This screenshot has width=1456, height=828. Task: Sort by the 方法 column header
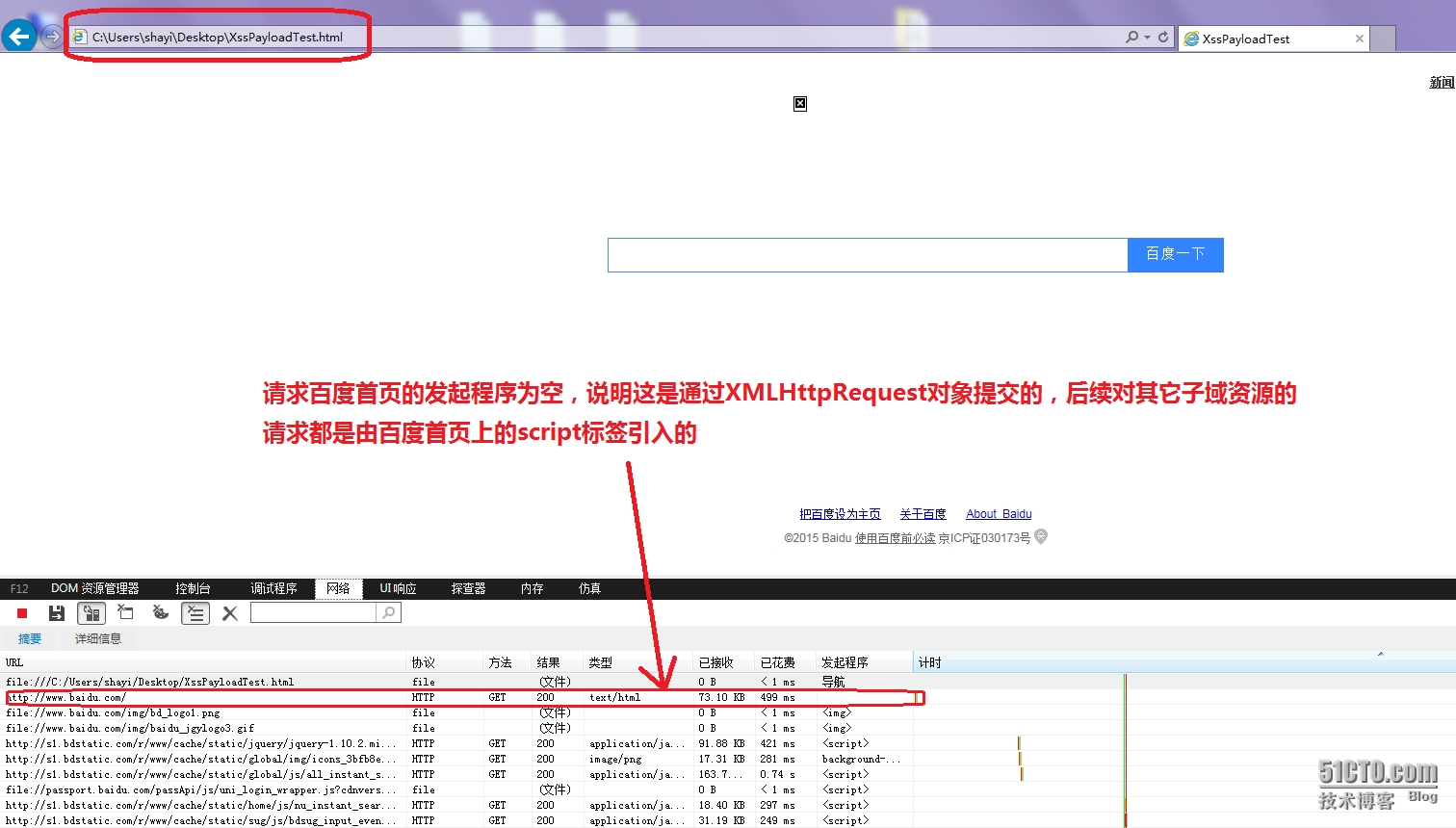click(507, 662)
